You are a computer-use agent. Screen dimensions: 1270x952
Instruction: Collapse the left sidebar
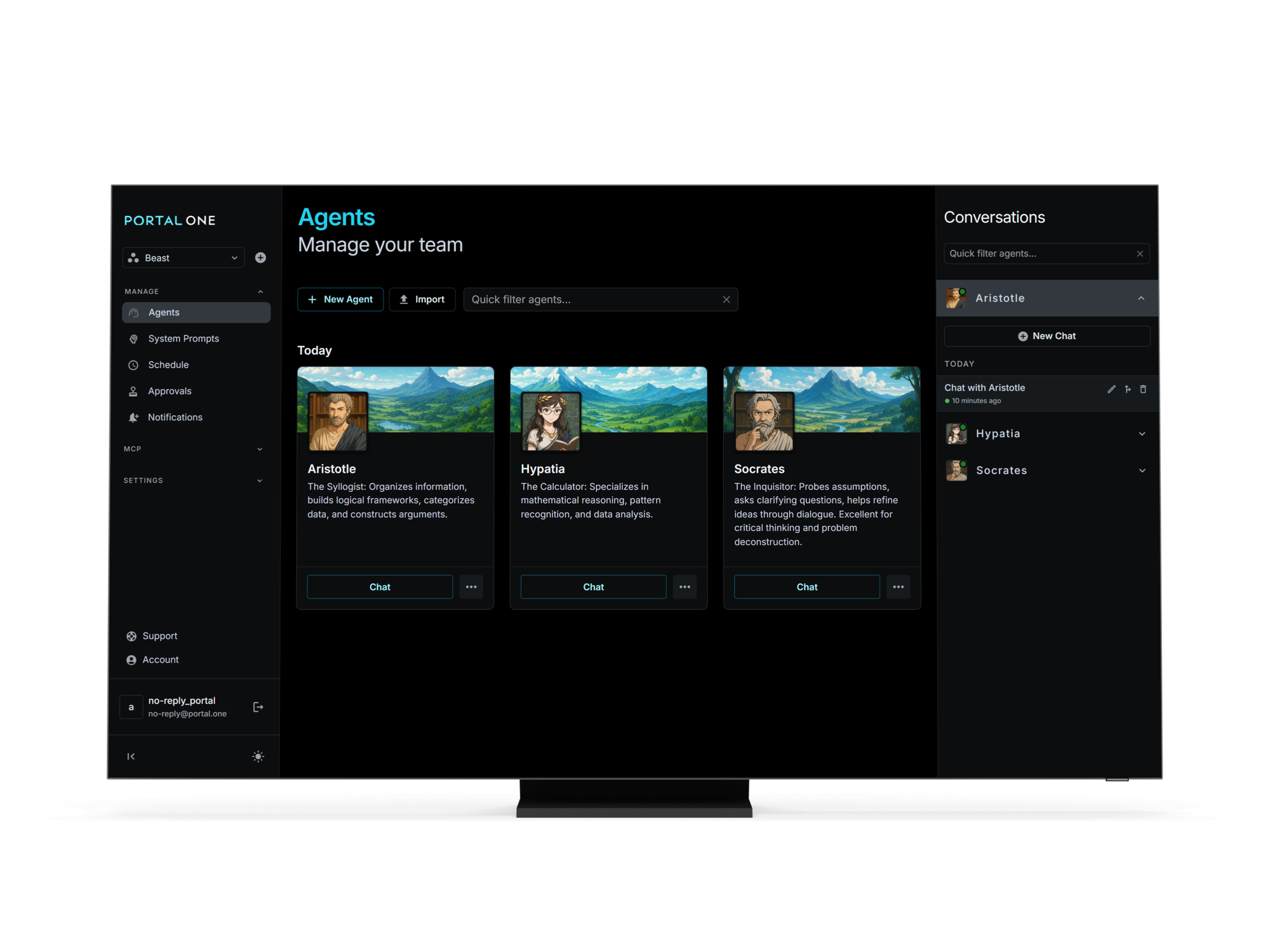131,756
